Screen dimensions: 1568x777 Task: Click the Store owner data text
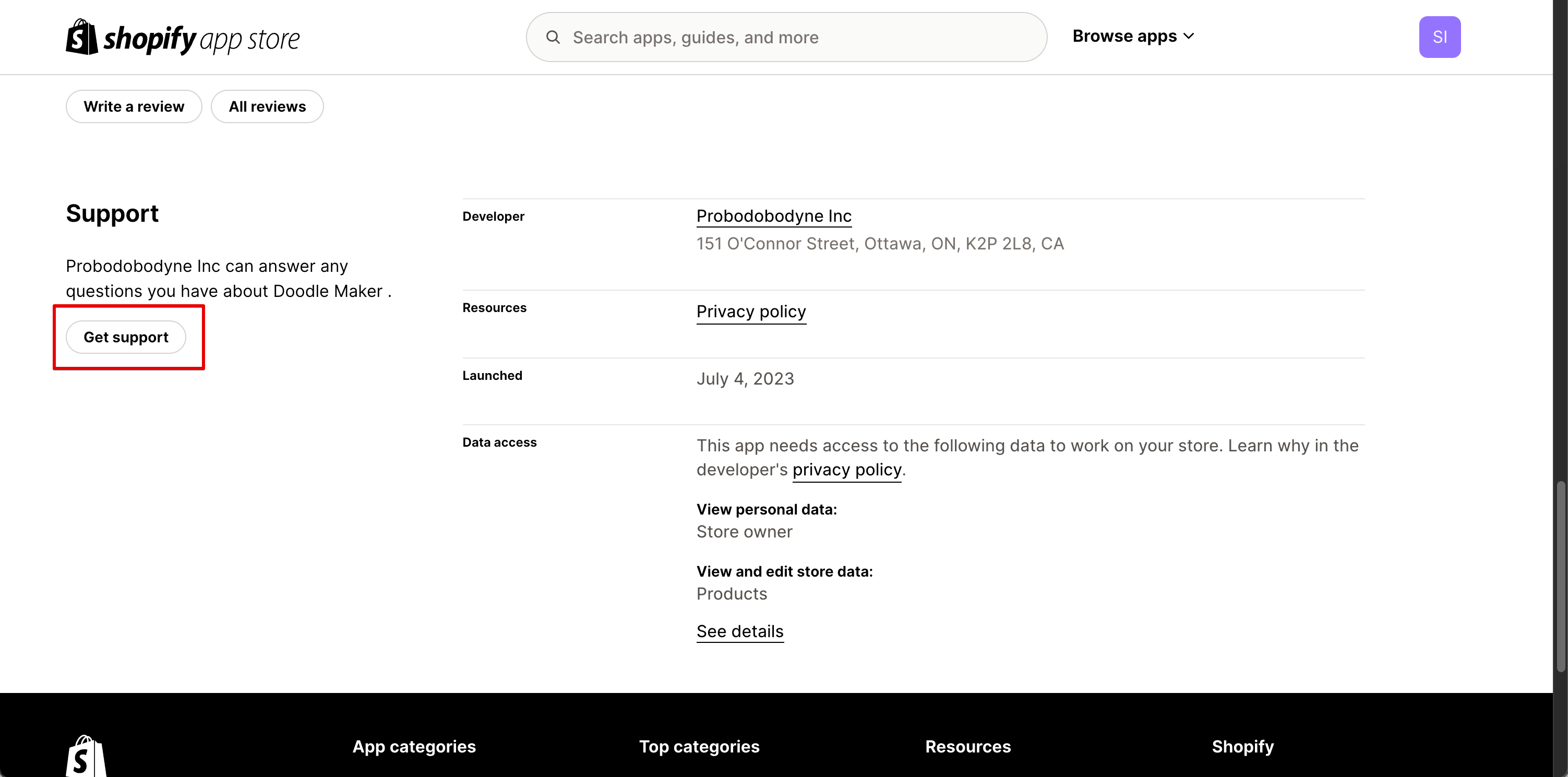tap(744, 532)
